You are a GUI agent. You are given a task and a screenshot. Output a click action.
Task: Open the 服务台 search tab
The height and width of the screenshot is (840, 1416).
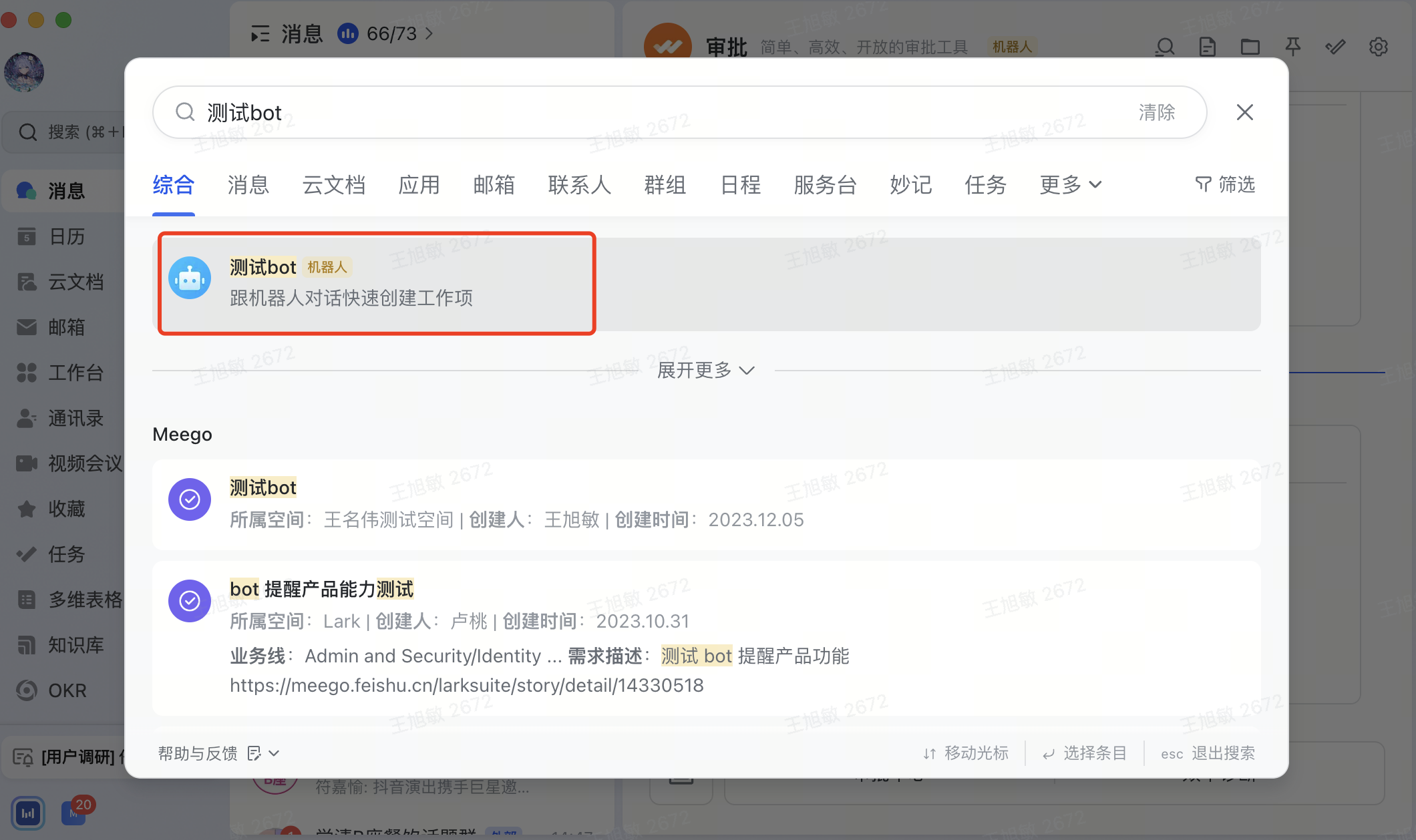(x=825, y=185)
